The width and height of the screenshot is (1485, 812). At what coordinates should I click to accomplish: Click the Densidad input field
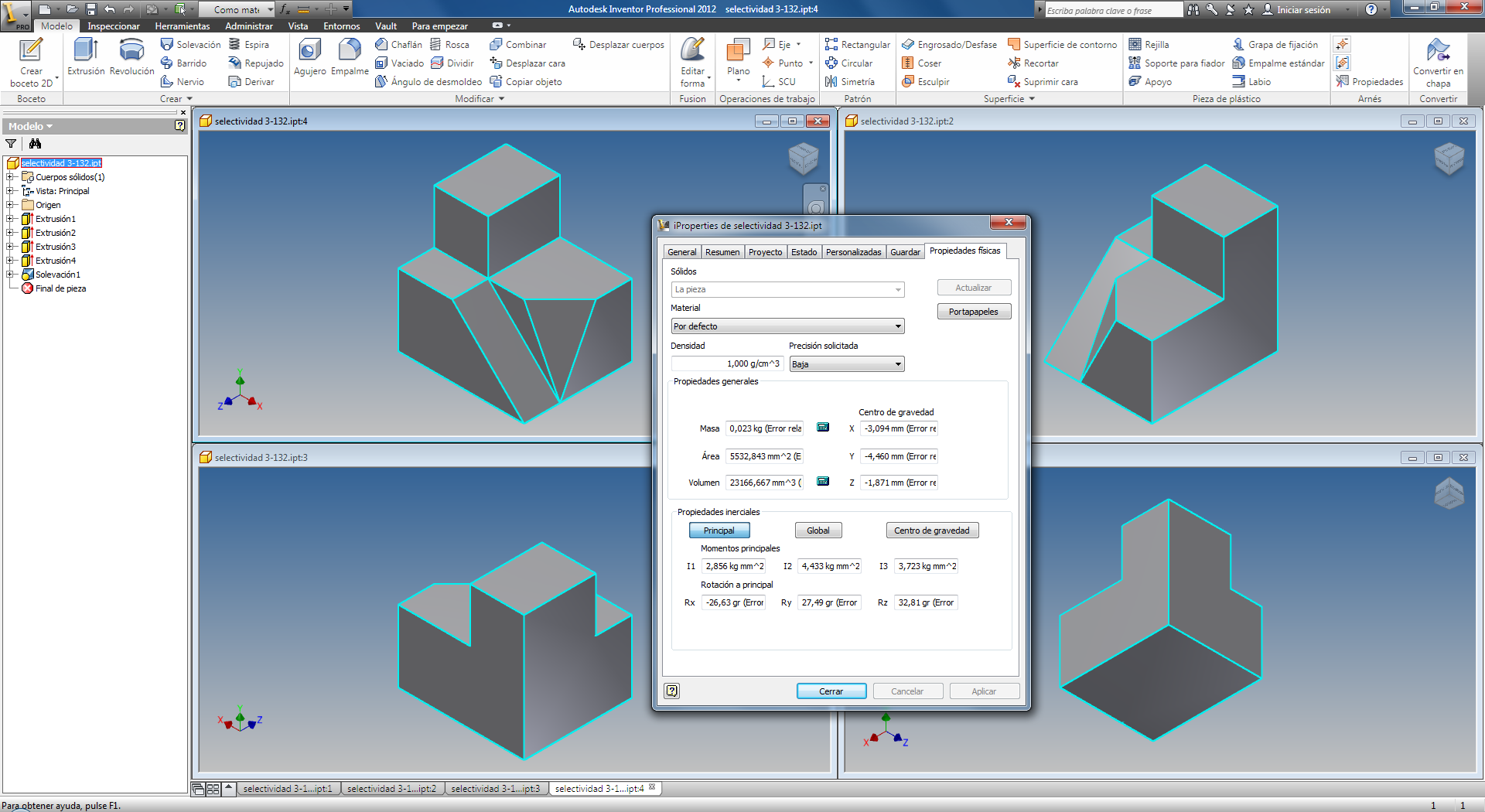pyautogui.click(x=727, y=363)
